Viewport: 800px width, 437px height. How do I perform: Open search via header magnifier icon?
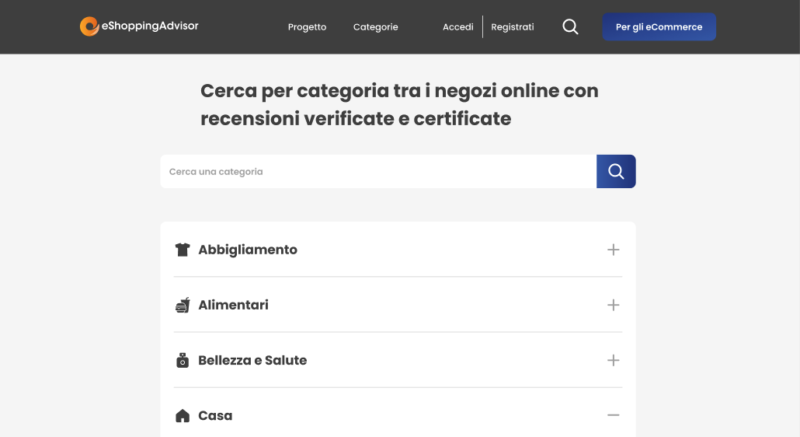[570, 27]
